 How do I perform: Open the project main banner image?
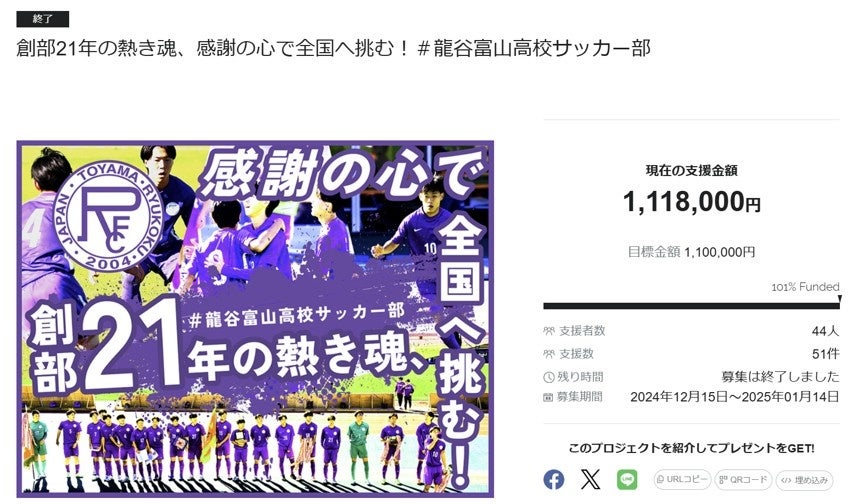(x=255, y=319)
